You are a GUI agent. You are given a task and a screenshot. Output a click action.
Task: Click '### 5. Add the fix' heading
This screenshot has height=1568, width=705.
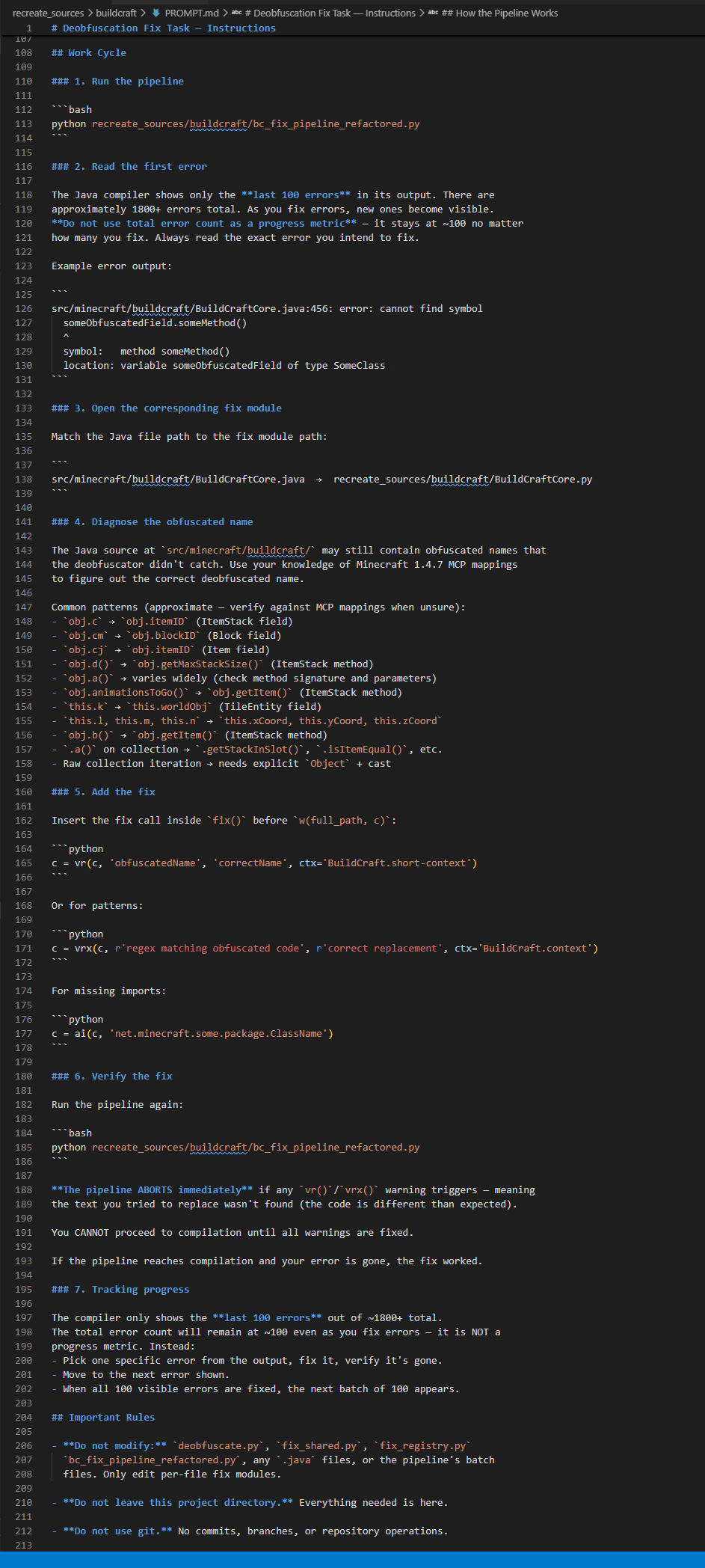tap(103, 792)
